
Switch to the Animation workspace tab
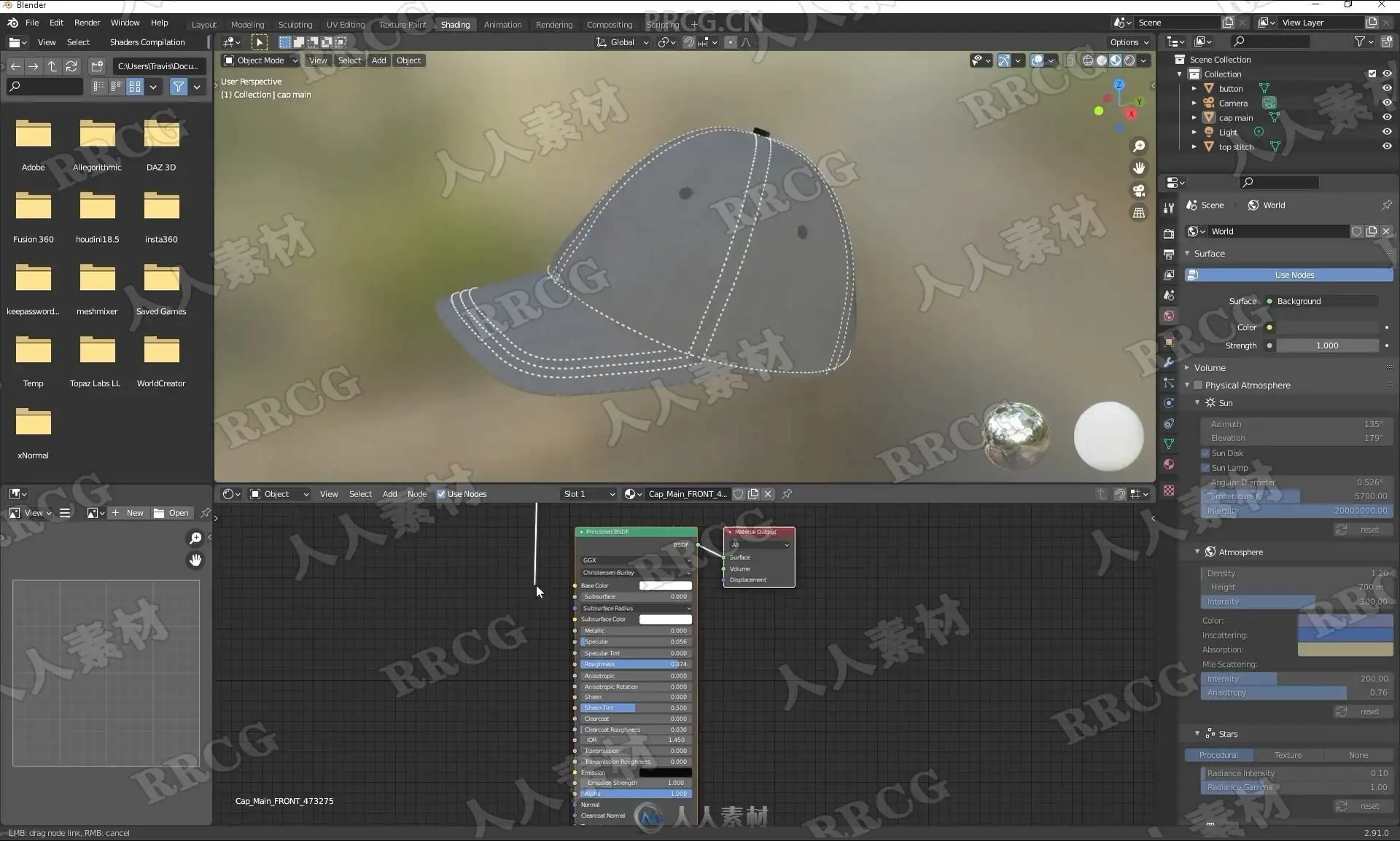coord(502,25)
